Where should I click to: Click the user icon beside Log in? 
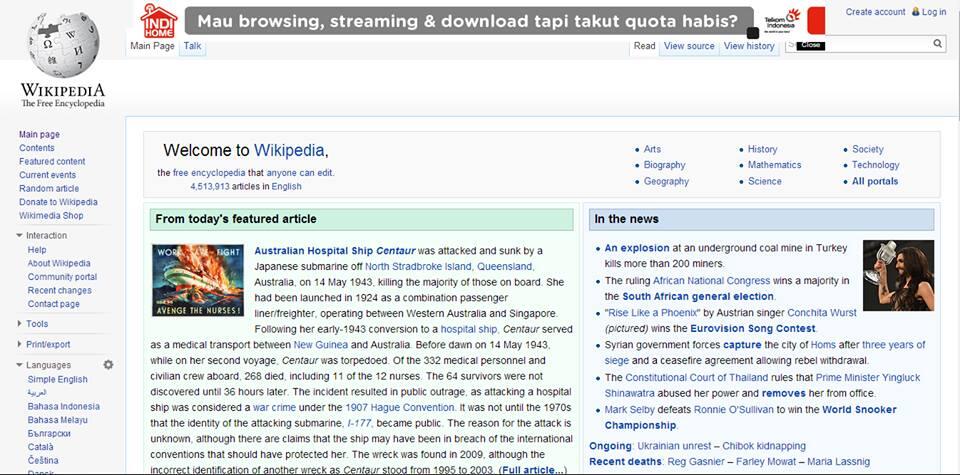click(915, 12)
